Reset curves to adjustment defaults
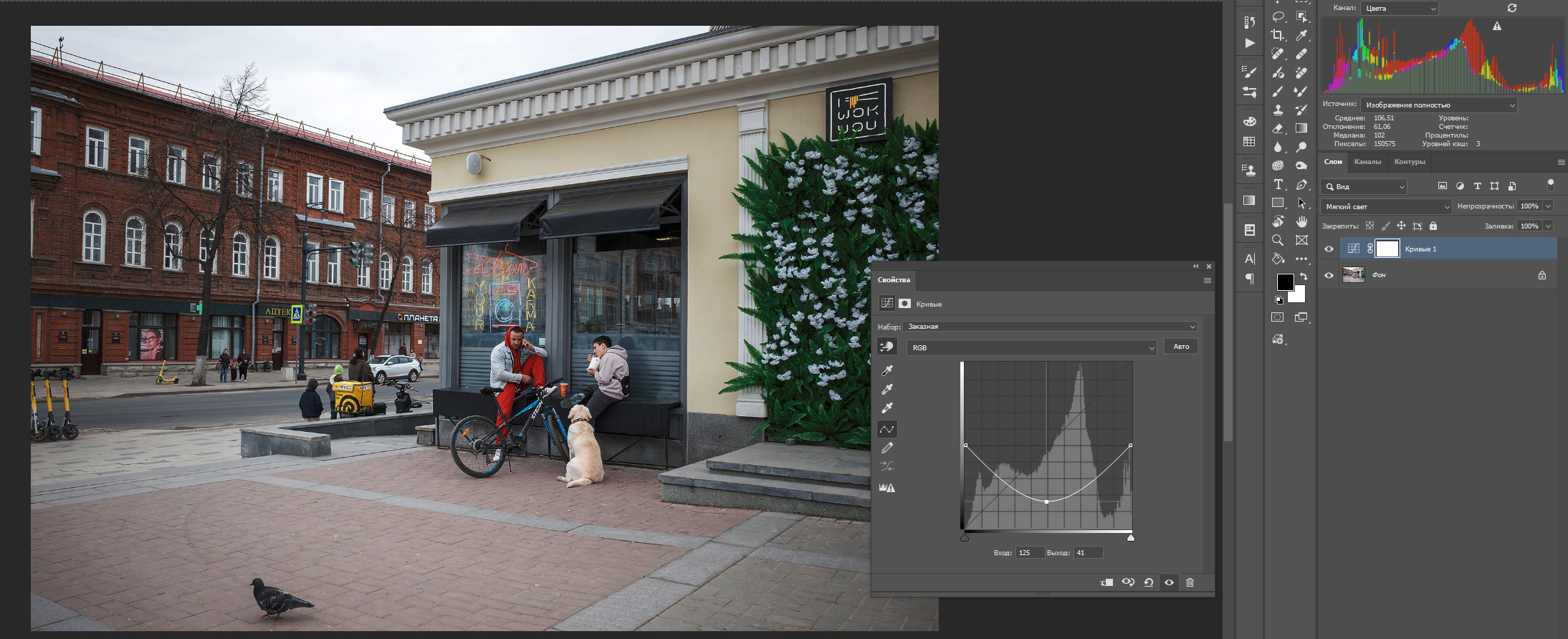1568x639 pixels. click(x=1148, y=582)
